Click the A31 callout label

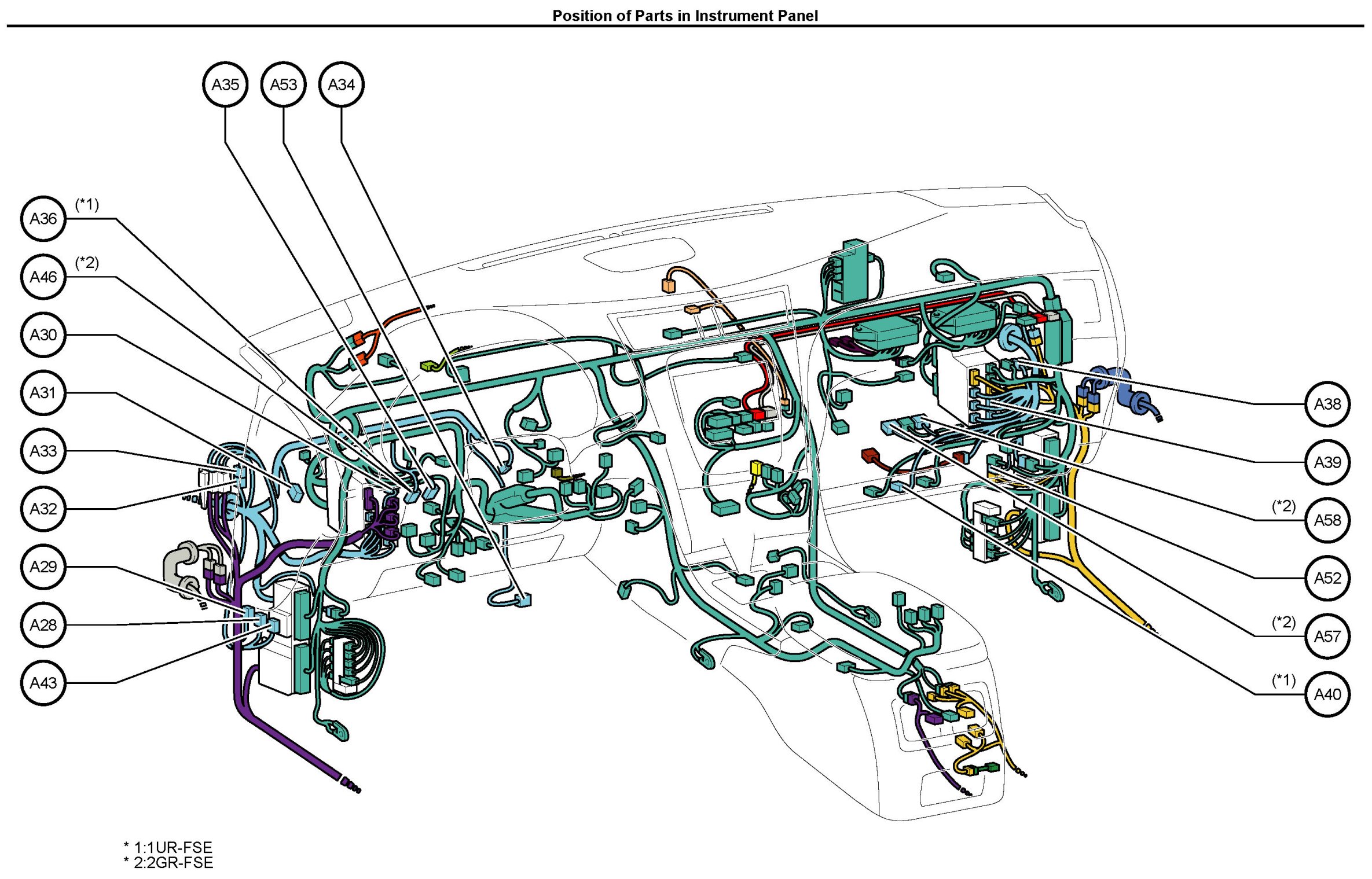pyautogui.click(x=43, y=392)
